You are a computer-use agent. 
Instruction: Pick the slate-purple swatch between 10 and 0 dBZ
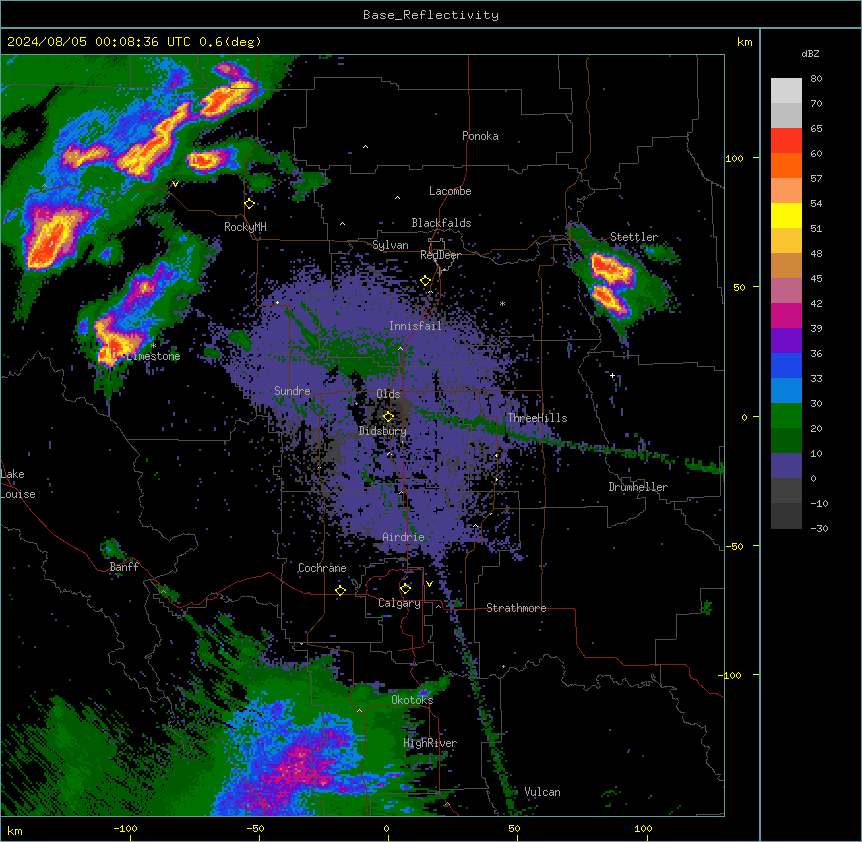click(786, 466)
